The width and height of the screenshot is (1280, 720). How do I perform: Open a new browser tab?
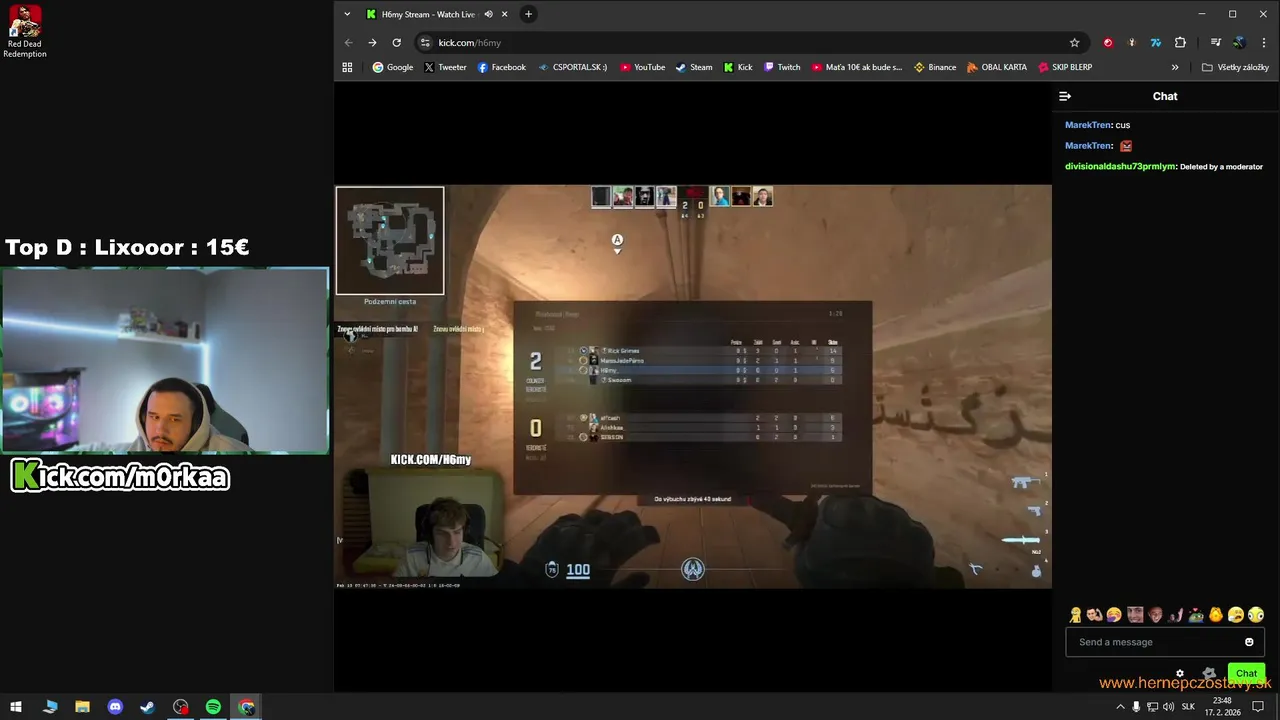[x=528, y=14]
